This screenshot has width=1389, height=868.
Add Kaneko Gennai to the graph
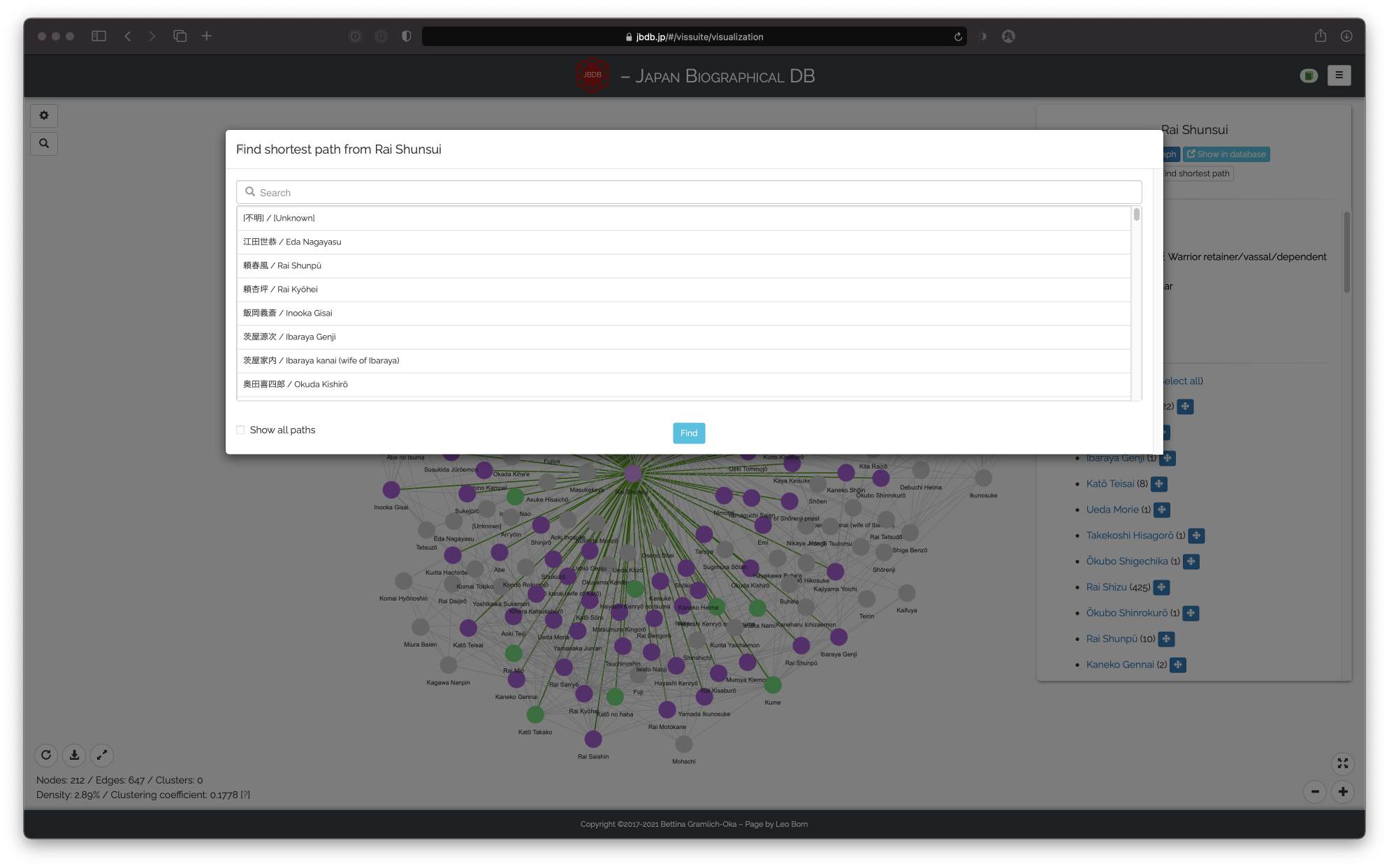coord(1178,665)
